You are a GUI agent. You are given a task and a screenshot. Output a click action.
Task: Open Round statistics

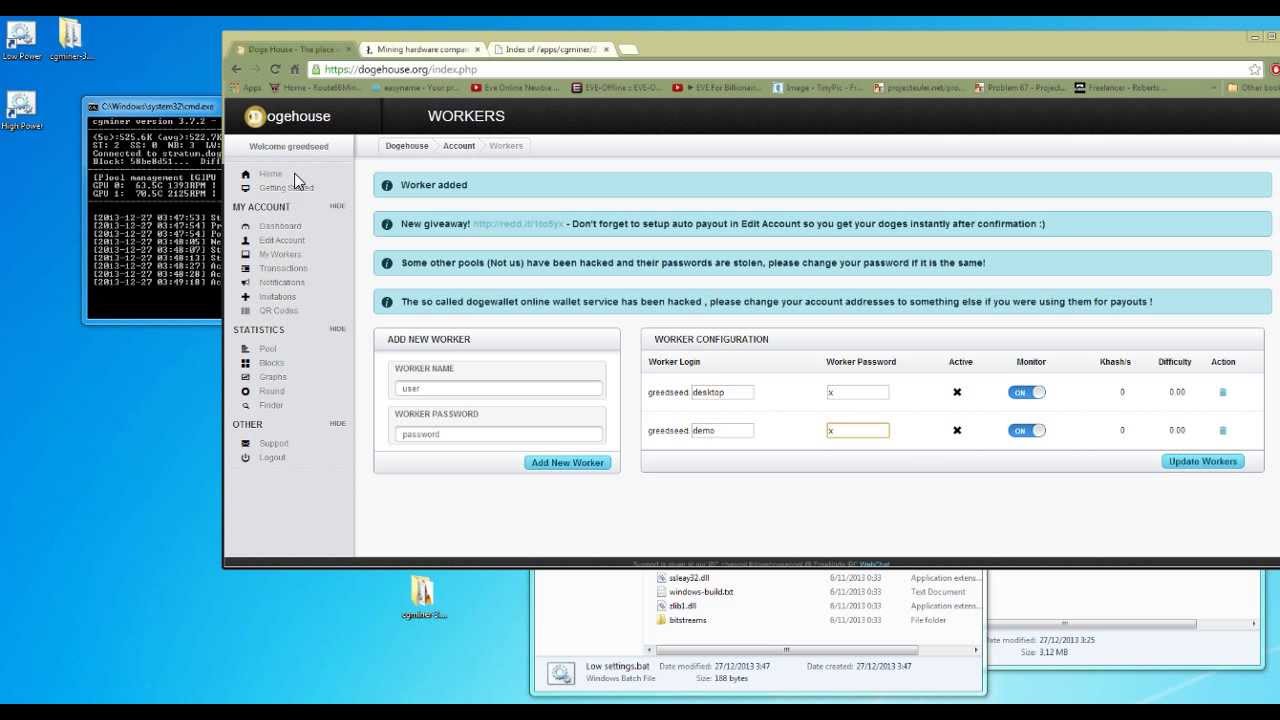pyautogui.click(x=272, y=391)
